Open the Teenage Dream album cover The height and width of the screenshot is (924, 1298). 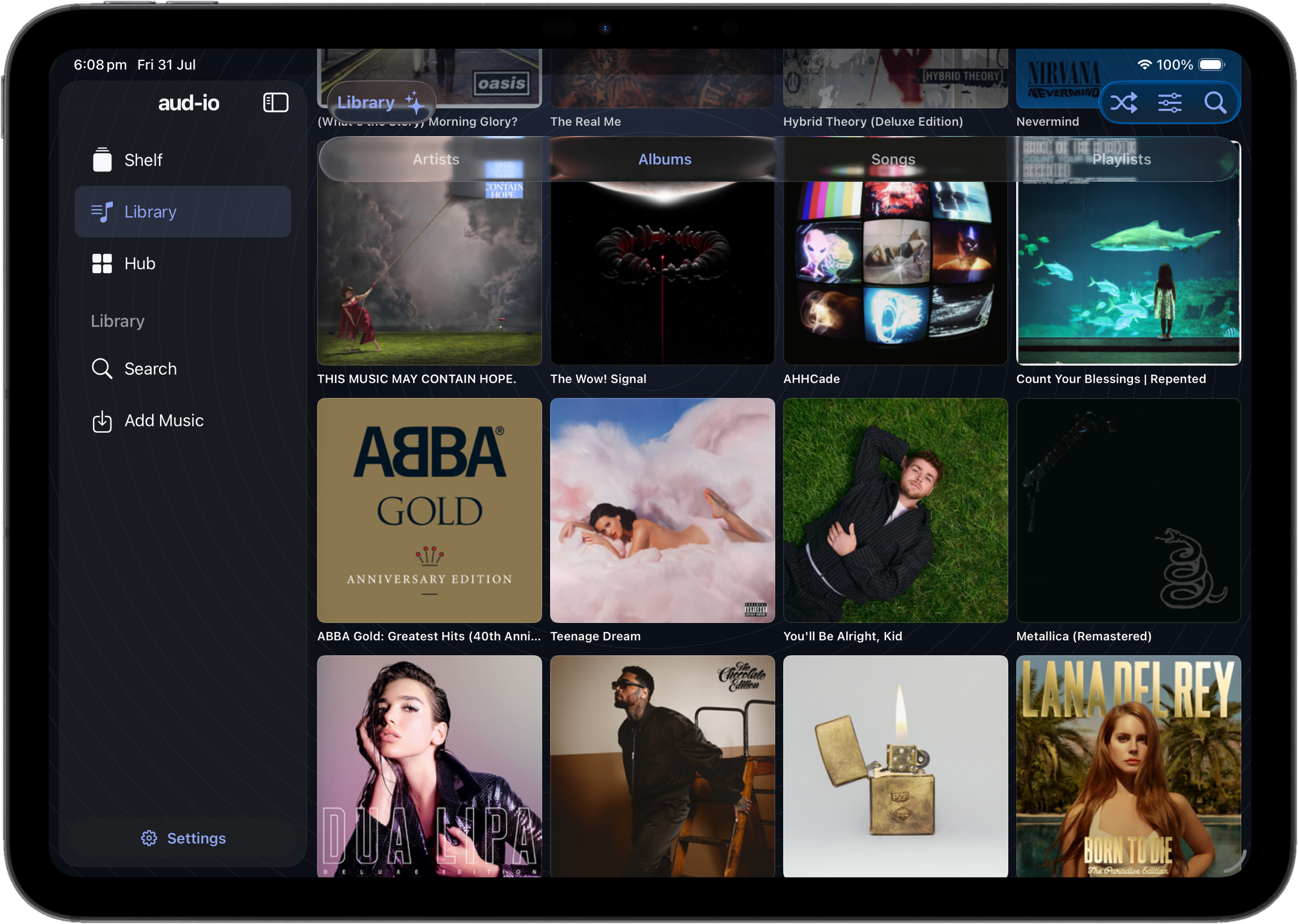(663, 510)
